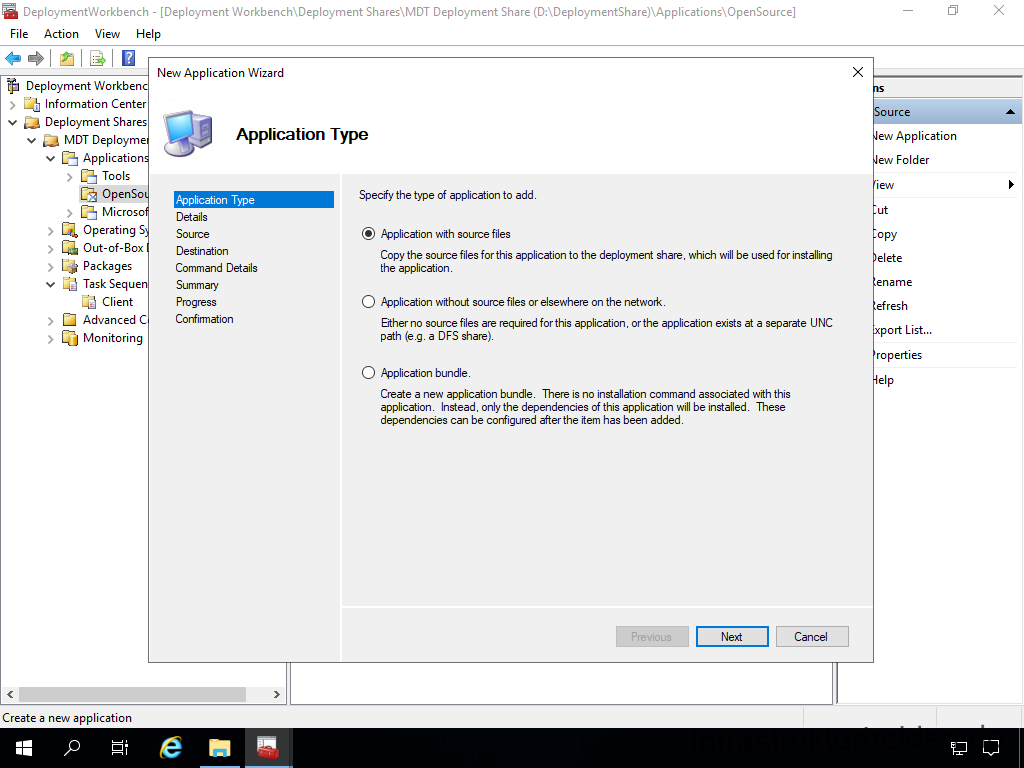Collapse MDT Deployment Share node
This screenshot has height=768, width=1024.
(x=31, y=140)
